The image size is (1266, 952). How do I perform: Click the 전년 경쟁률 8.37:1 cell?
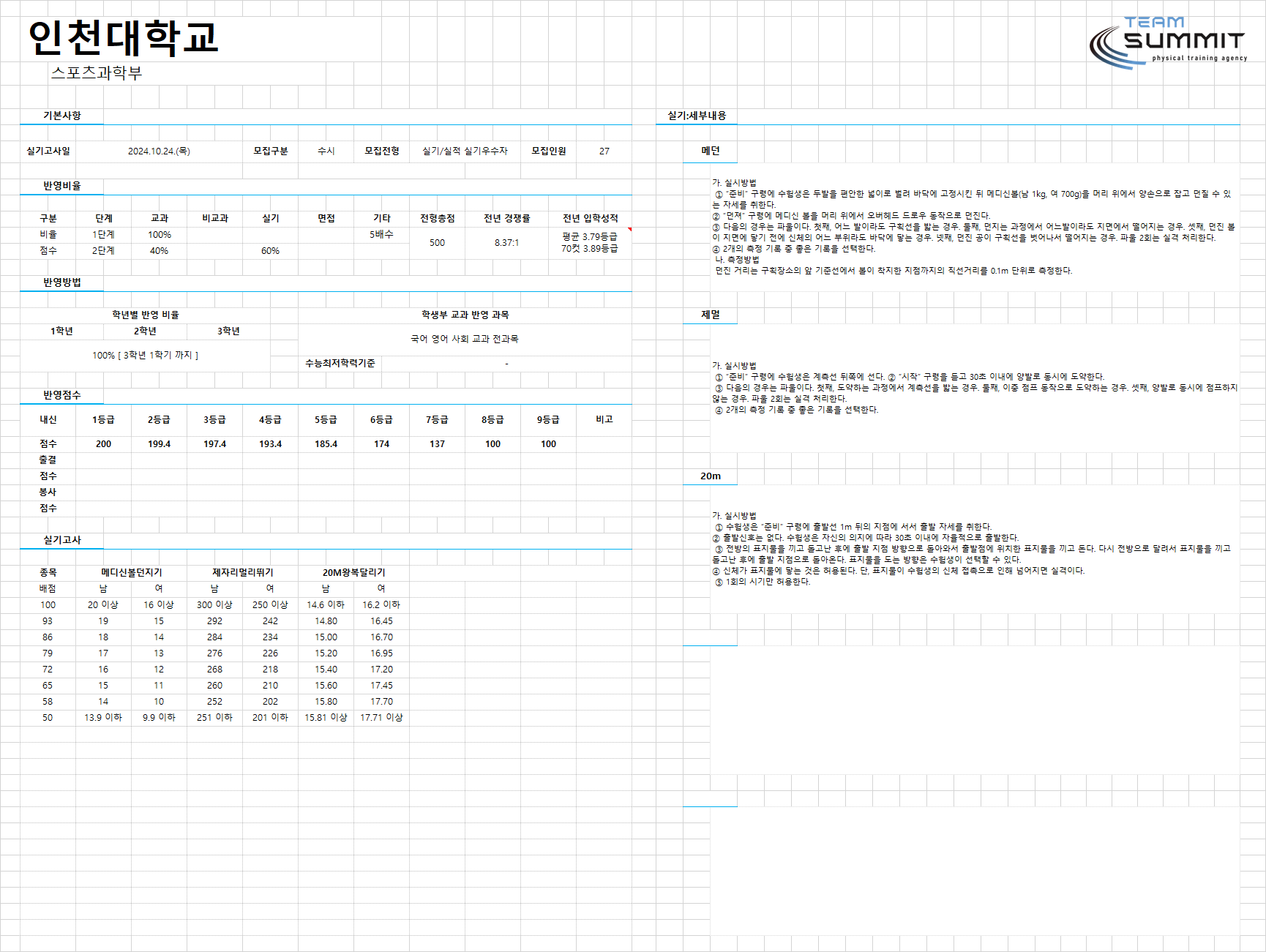pos(506,243)
